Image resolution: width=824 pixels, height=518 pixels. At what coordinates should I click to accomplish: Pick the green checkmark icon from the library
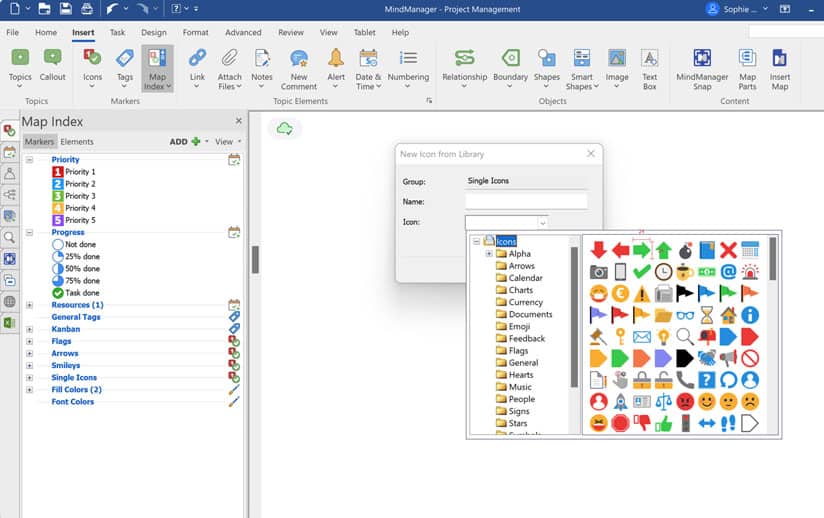[x=642, y=271]
